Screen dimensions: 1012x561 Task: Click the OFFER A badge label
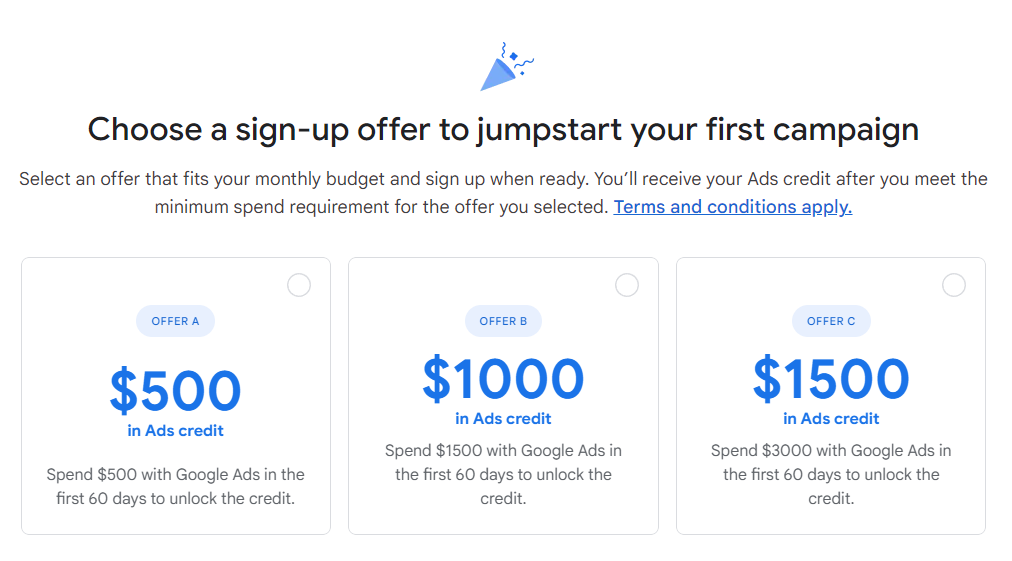[x=176, y=321]
